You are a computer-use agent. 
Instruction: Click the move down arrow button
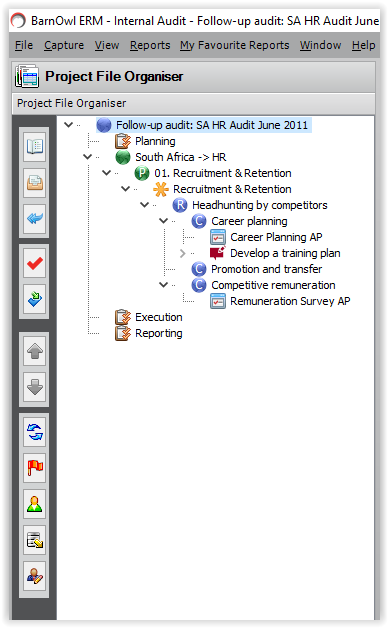pos(34,387)
